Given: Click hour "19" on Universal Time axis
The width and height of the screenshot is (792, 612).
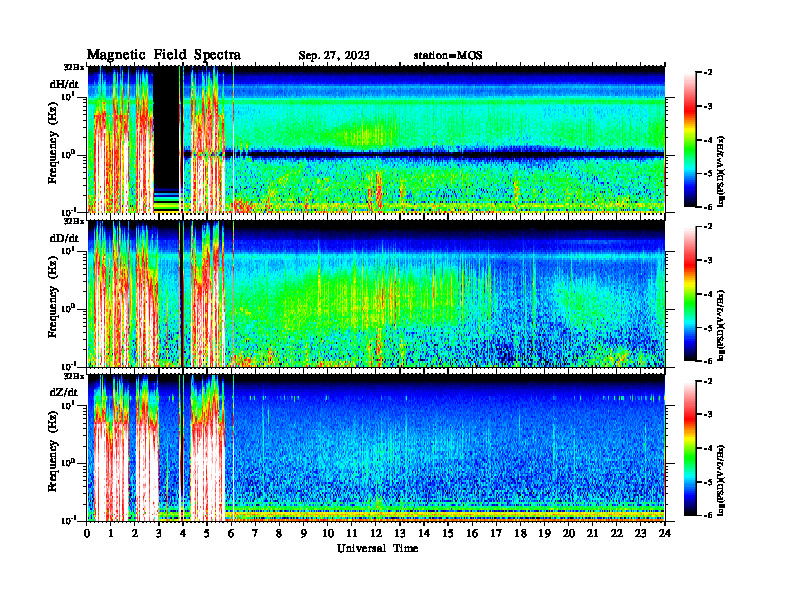Looking at the screenshot, I should pos(544,534).
